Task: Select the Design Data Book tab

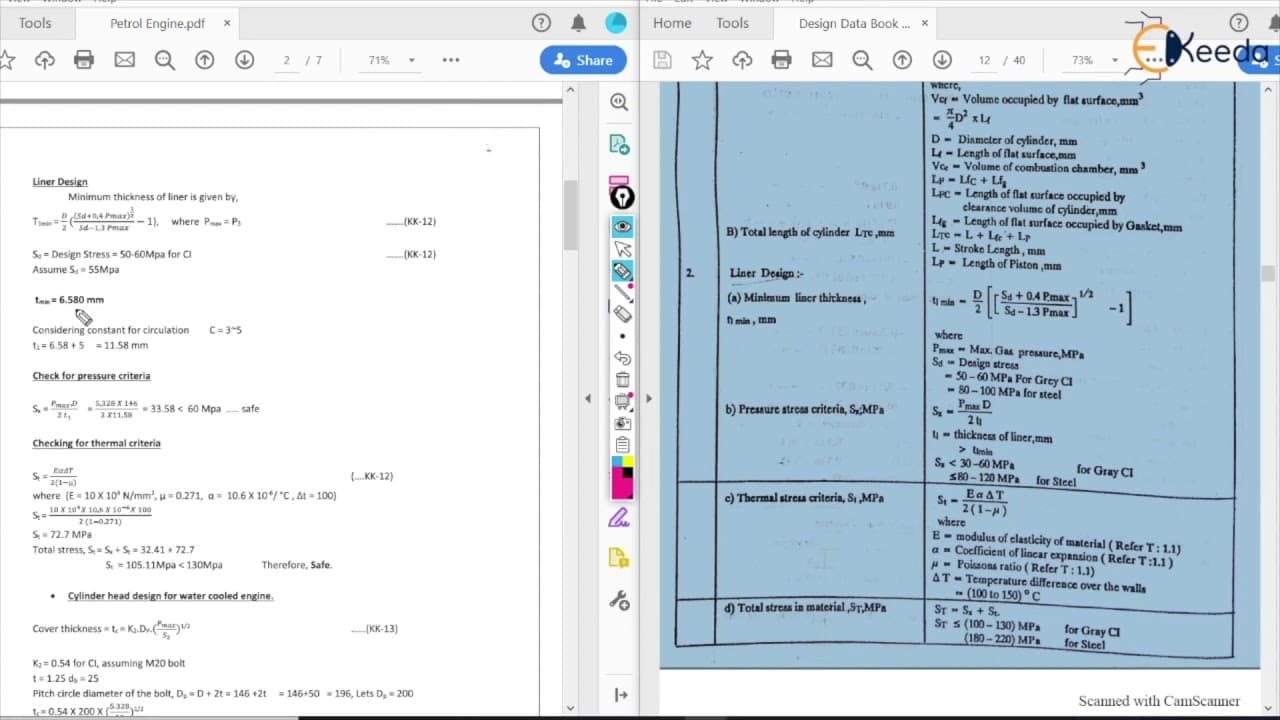Action: point(854,23)
